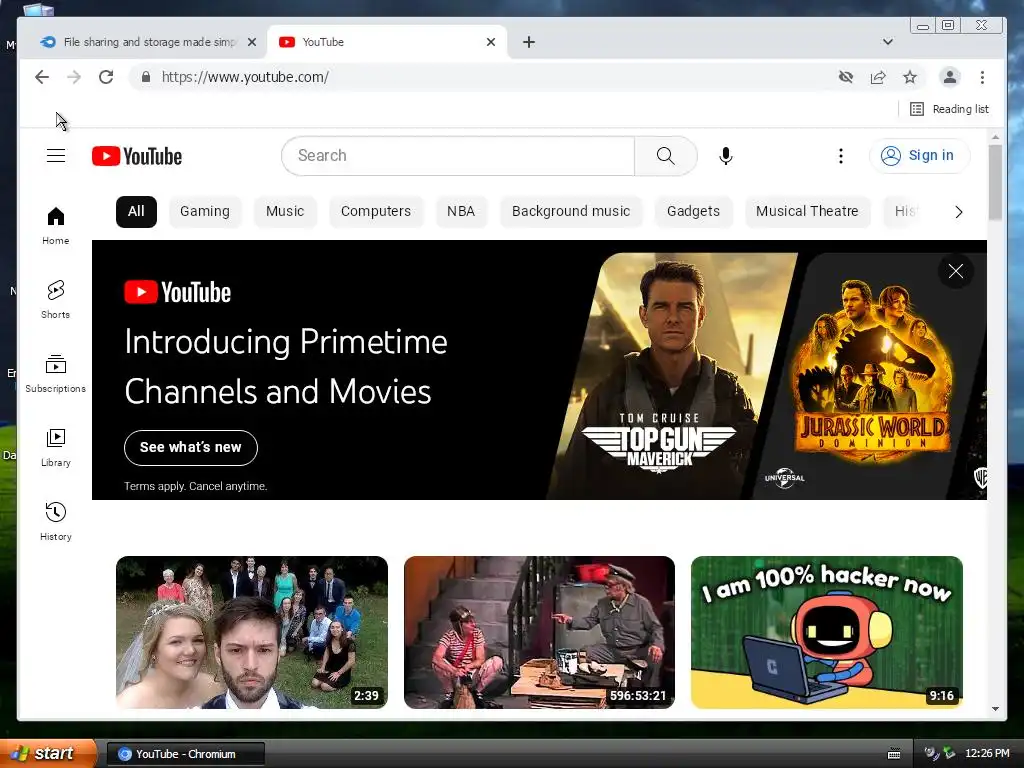Click the page vertical scrollbar thumb
This screenshot has height=768, width=1024.
(995, 183)
